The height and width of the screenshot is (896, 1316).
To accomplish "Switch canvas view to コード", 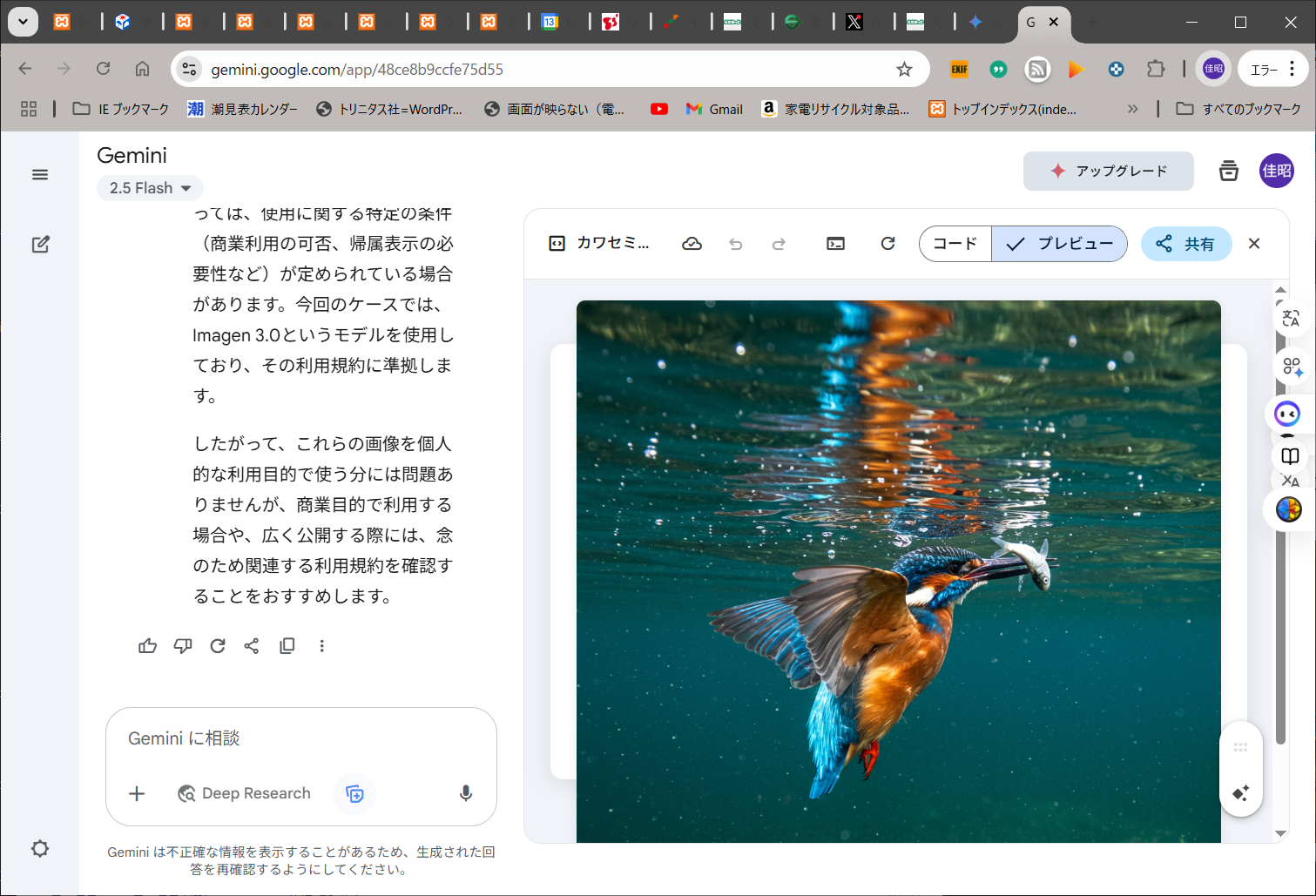I will coord(955,244).
